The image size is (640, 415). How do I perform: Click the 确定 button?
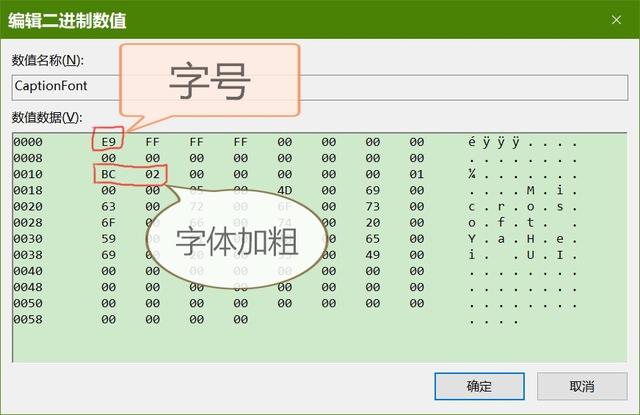pos(479,386)
